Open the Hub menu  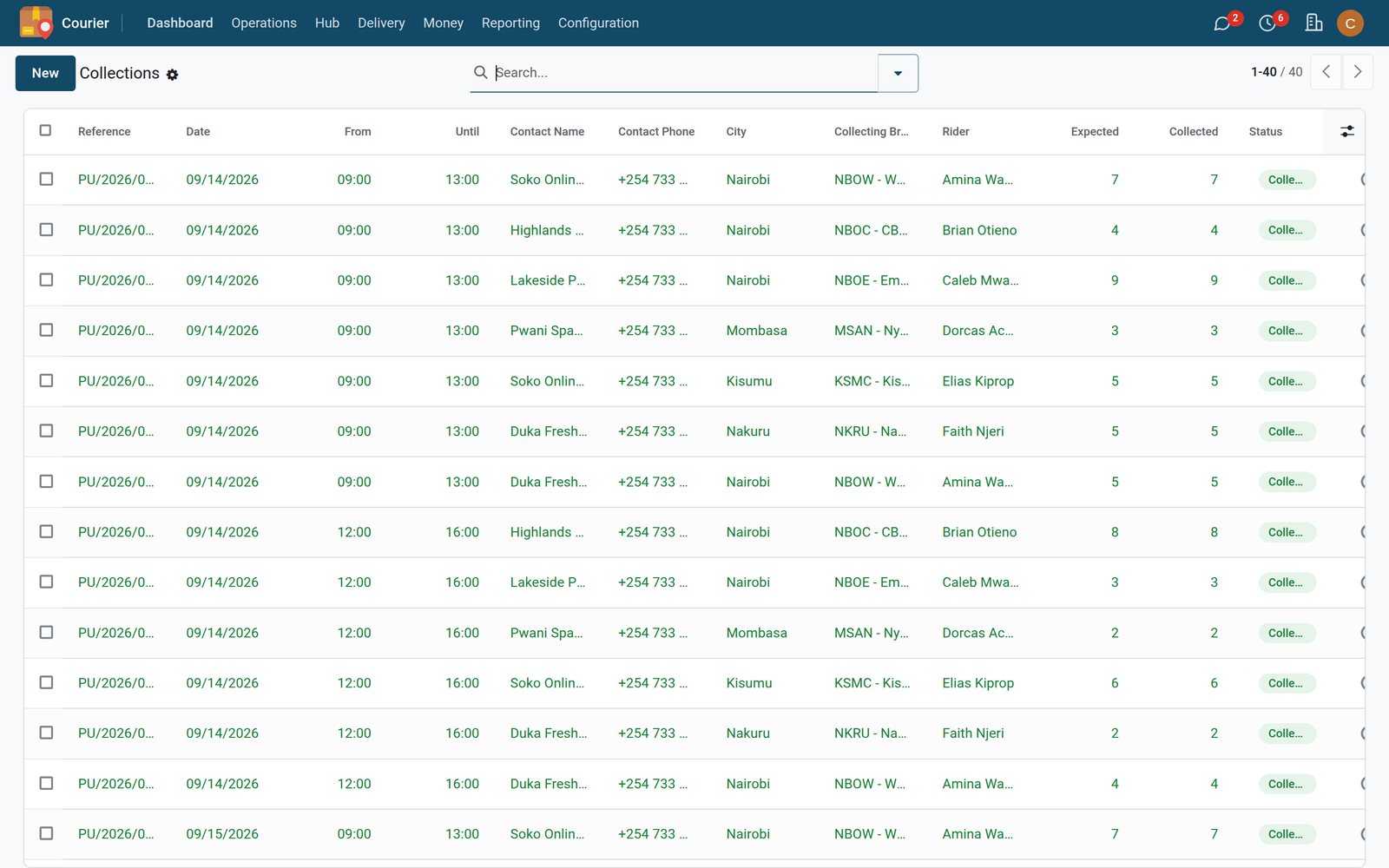pyautogui.click(x=327, y=23)
